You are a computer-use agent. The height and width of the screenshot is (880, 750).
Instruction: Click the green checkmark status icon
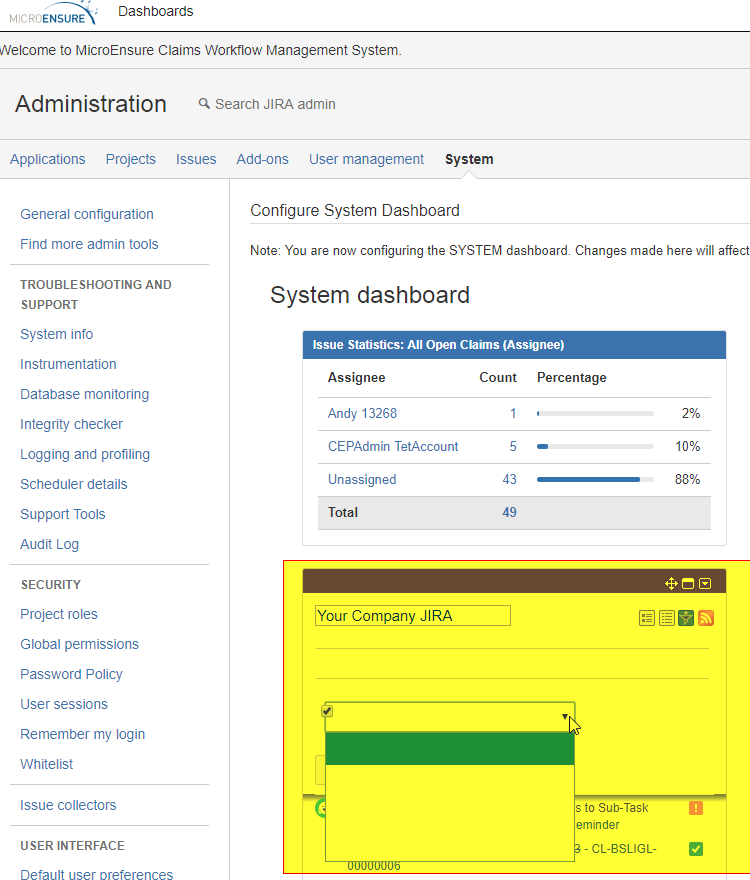tap(696, 849)
